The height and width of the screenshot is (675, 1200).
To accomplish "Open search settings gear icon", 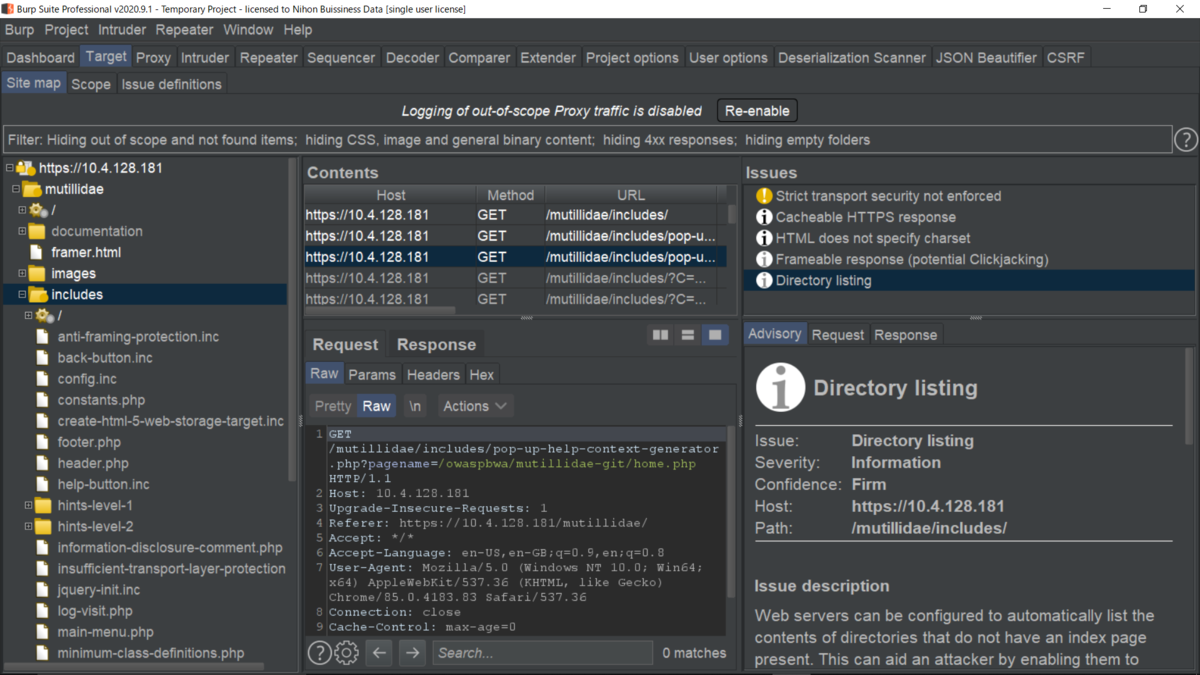I will pyautogui.click(x=346, y=653).
